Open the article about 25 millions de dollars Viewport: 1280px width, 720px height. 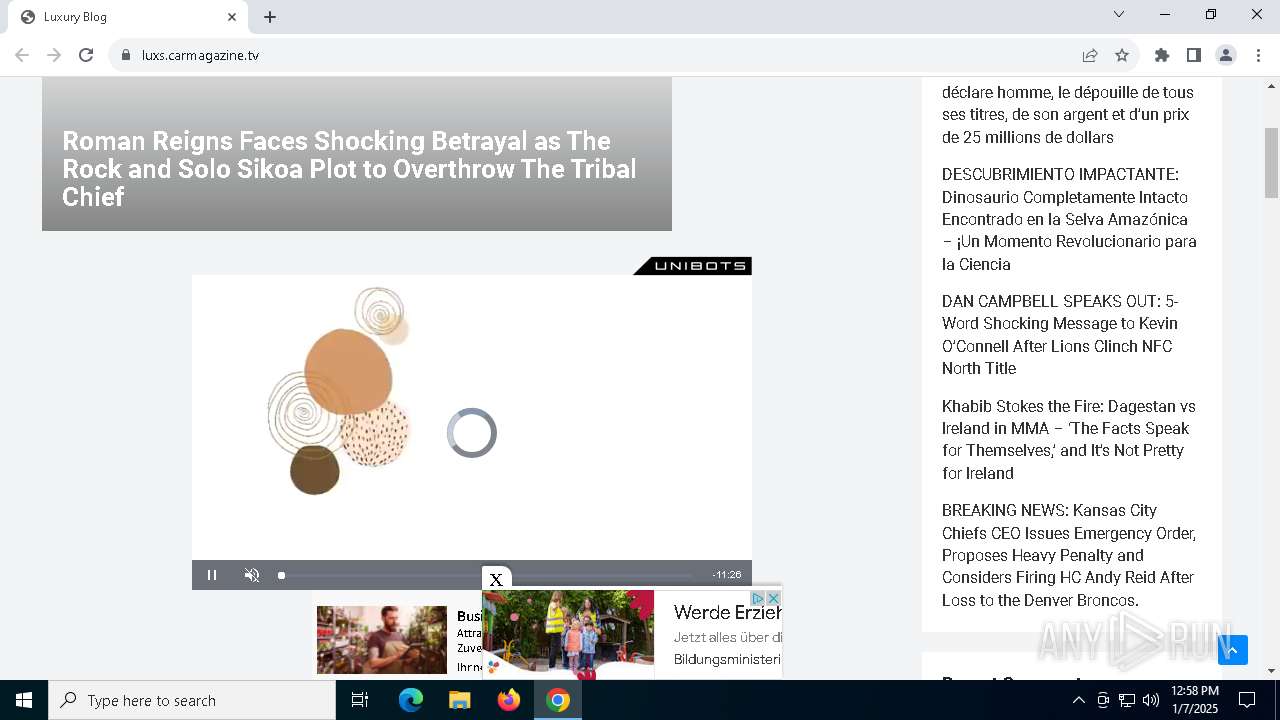pyautogui.click(x=1067, y=114)
